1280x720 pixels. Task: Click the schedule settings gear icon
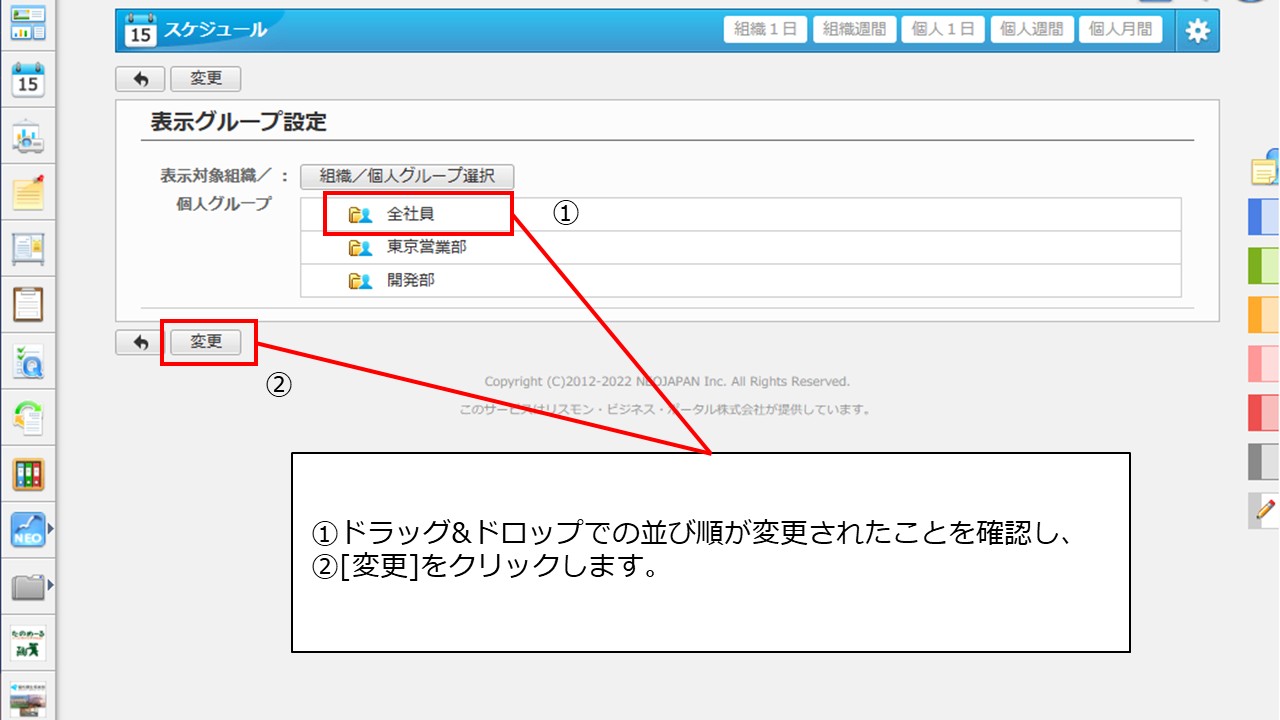[1197, 31]
